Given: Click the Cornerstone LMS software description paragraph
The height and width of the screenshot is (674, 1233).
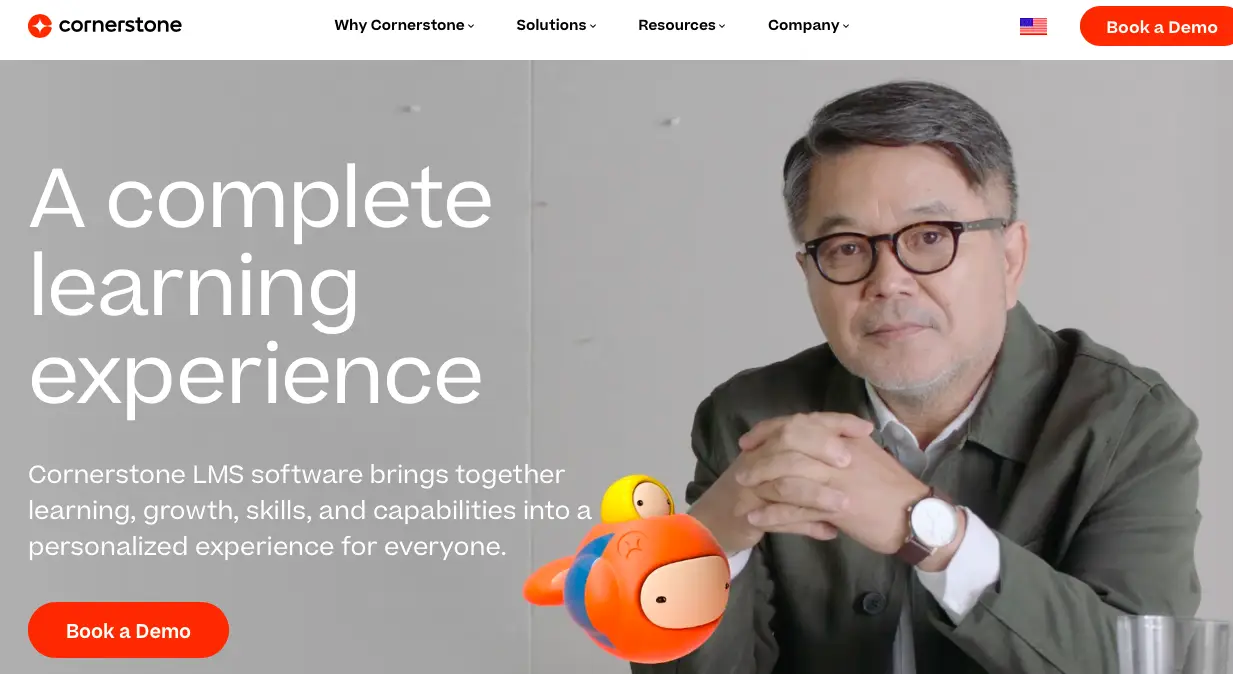Looking at the screenshot, I should (x=310, y=510).
